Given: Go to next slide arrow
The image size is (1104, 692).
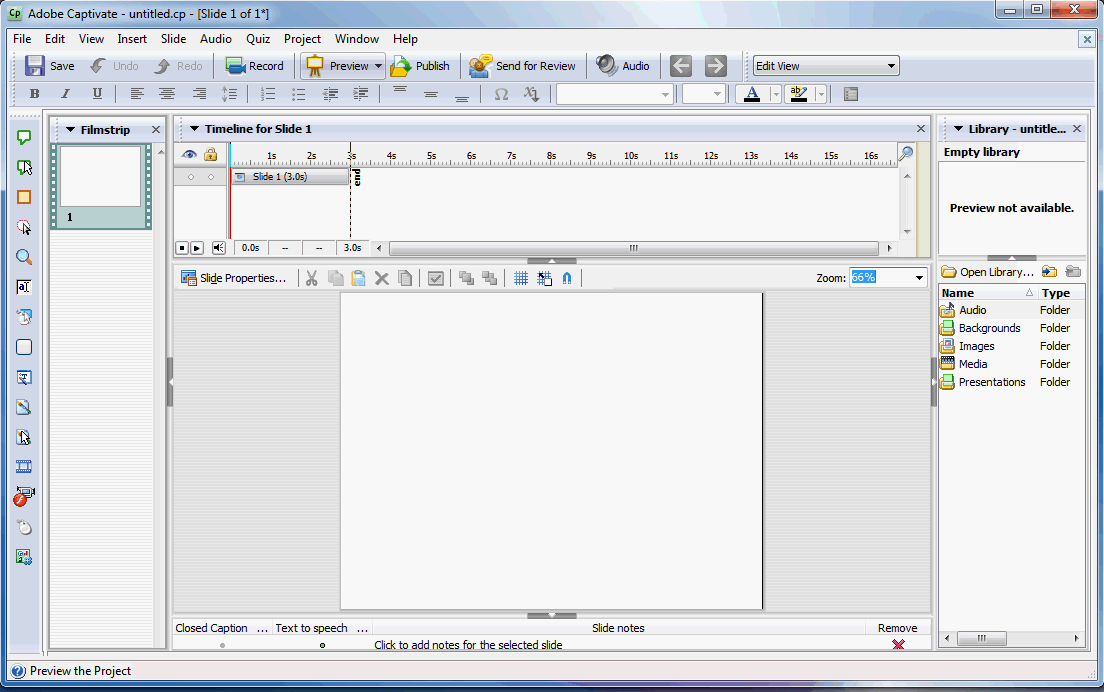Looking at the screenshot, I should (715, 66).
